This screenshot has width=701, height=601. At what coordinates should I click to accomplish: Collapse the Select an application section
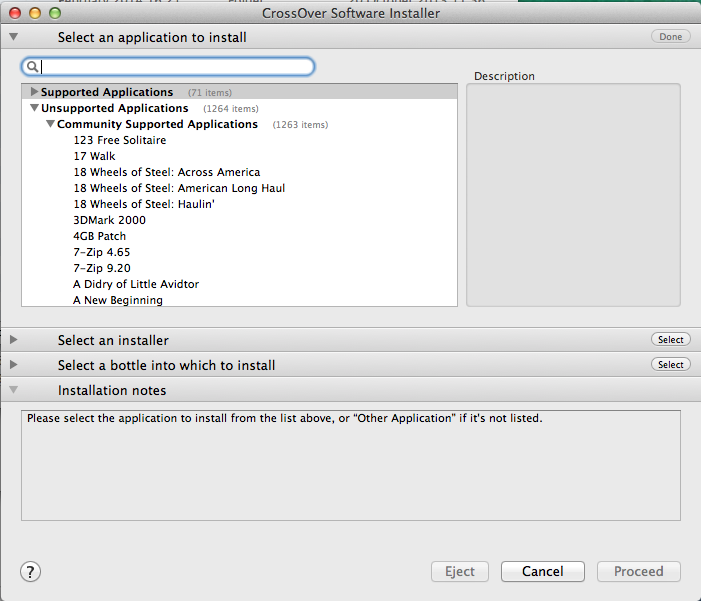pyautogui.click(x=13, y=37)
